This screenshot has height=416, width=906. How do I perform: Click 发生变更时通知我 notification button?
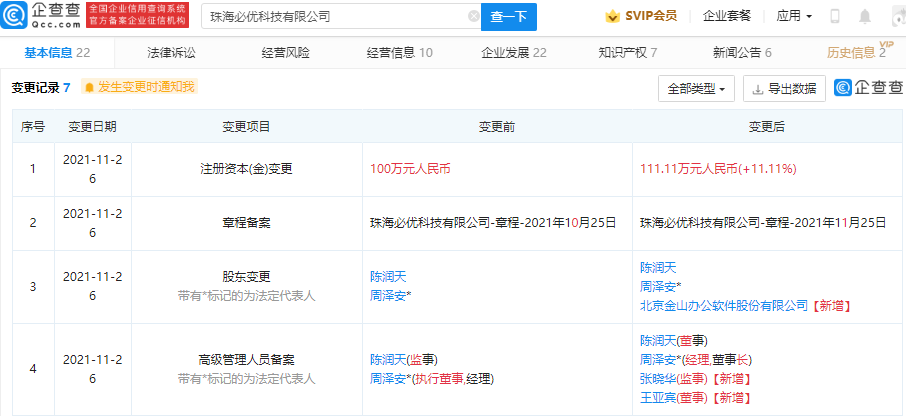coord(139,87)
